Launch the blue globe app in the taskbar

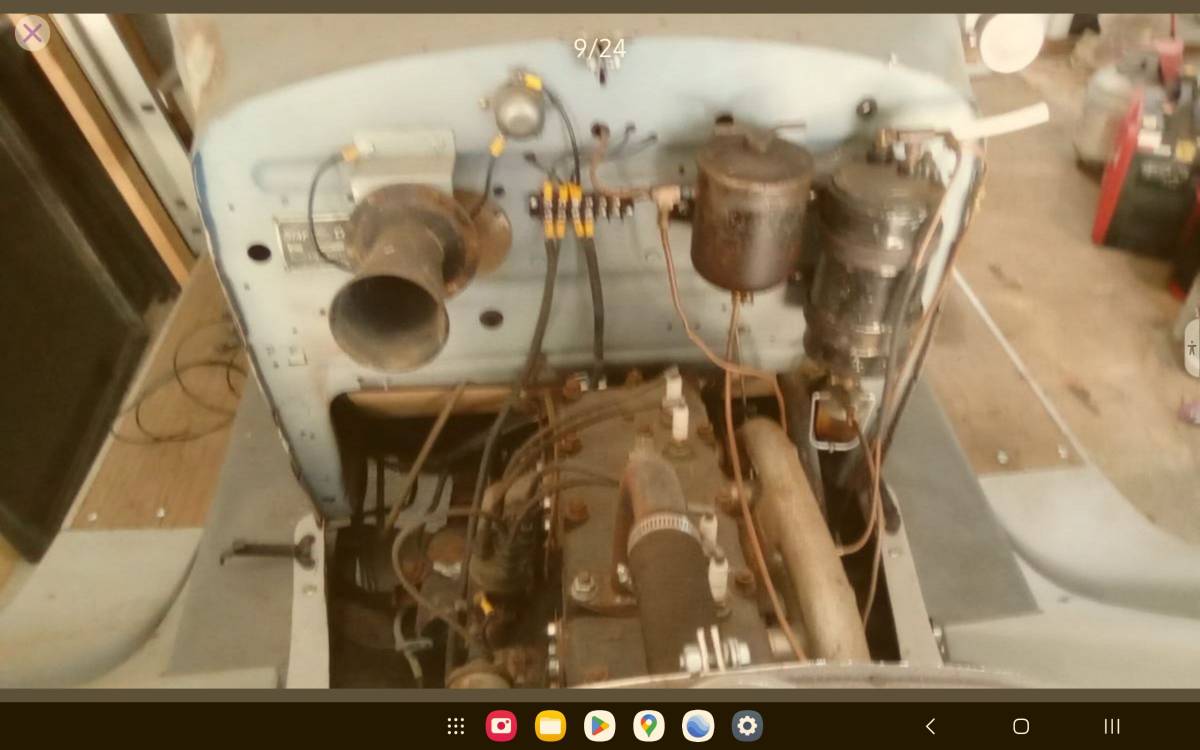pyautogui.click(x=697, y=726)
